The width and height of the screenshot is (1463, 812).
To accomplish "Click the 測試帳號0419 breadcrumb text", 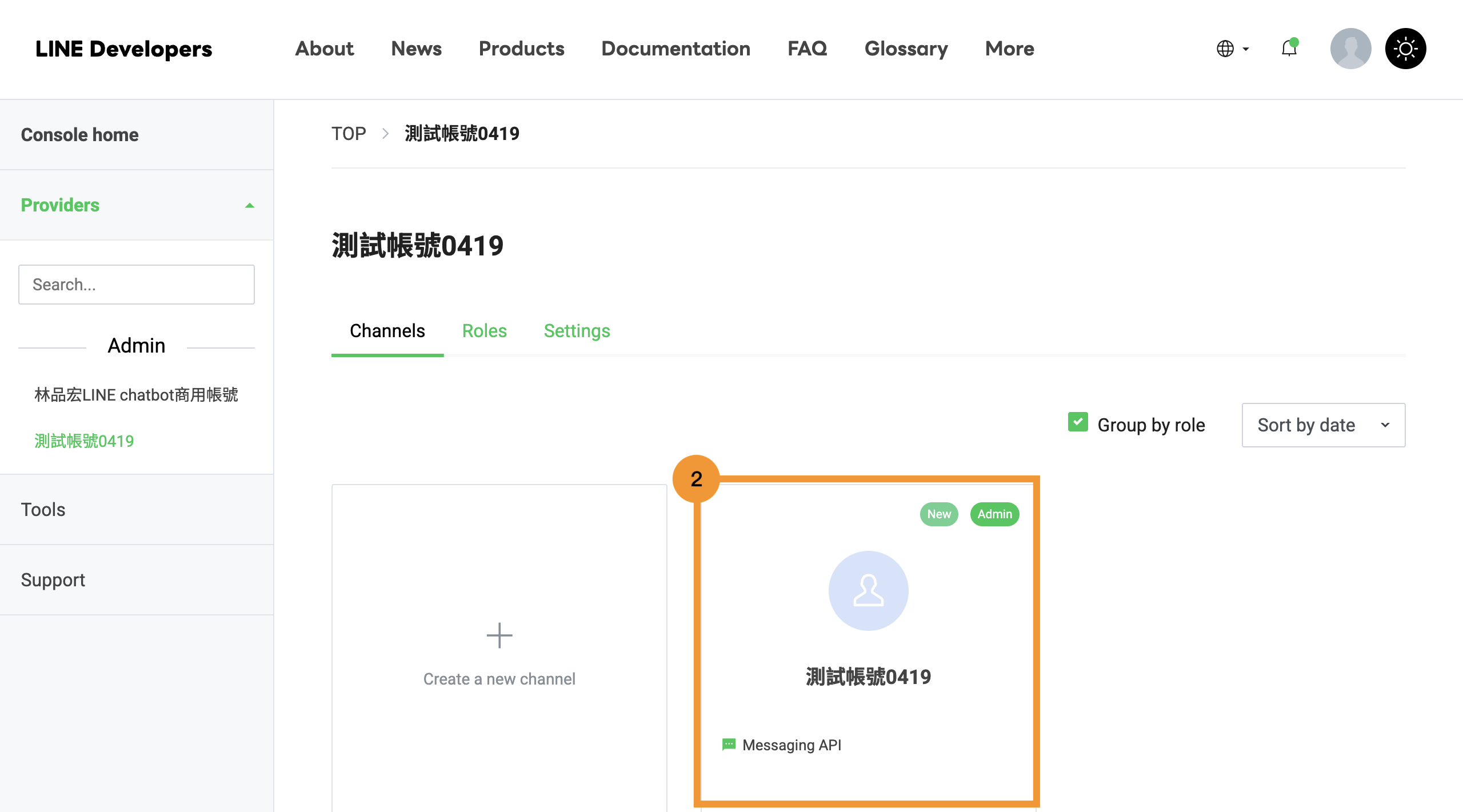I will click(x=462, y=134).
